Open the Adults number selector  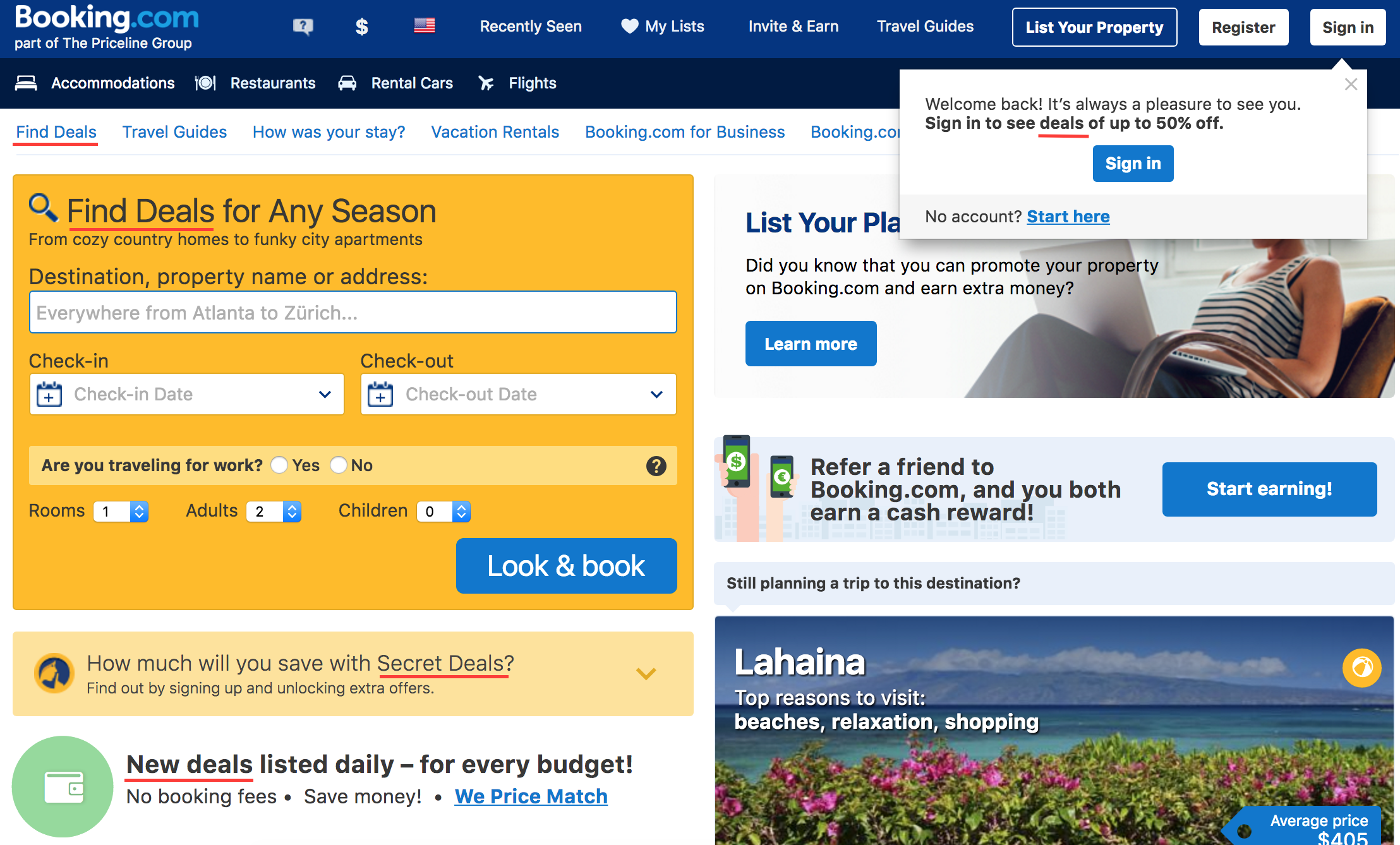(274, 511)
